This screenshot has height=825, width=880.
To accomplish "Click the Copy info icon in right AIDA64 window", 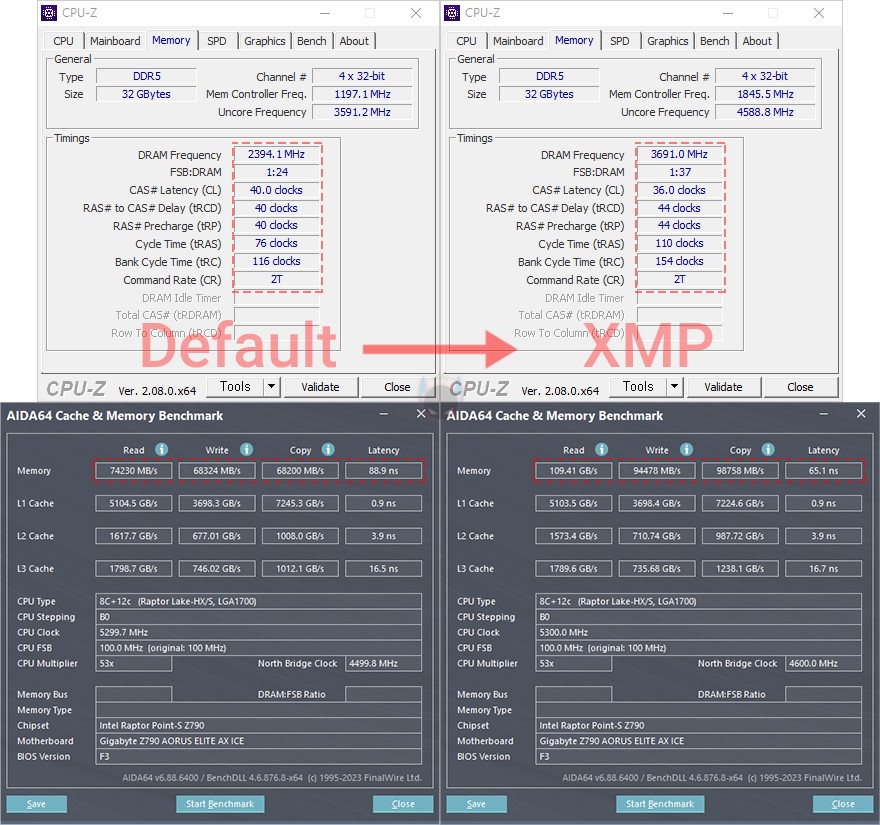I will (x=769, y=450).
